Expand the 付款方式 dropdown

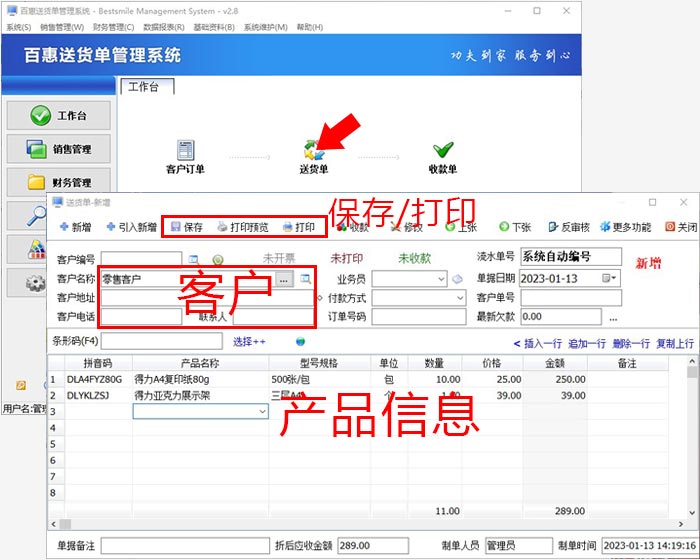tap(460, 298)
